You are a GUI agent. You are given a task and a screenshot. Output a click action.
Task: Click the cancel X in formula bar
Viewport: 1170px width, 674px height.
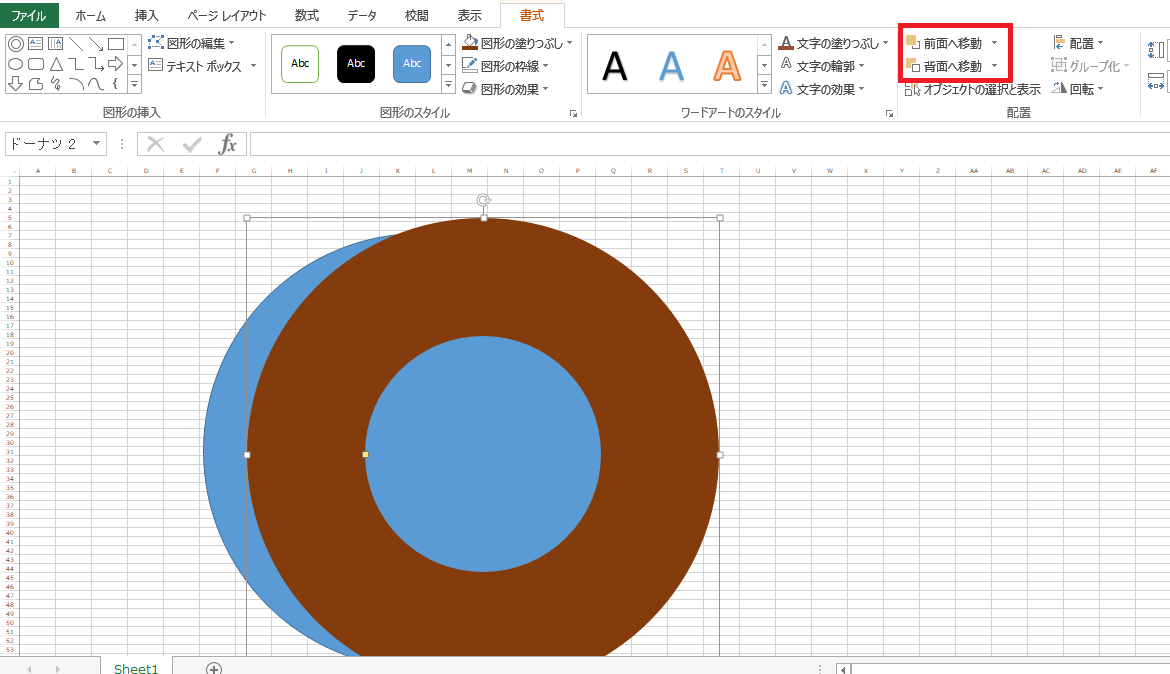tap(155, 144)
